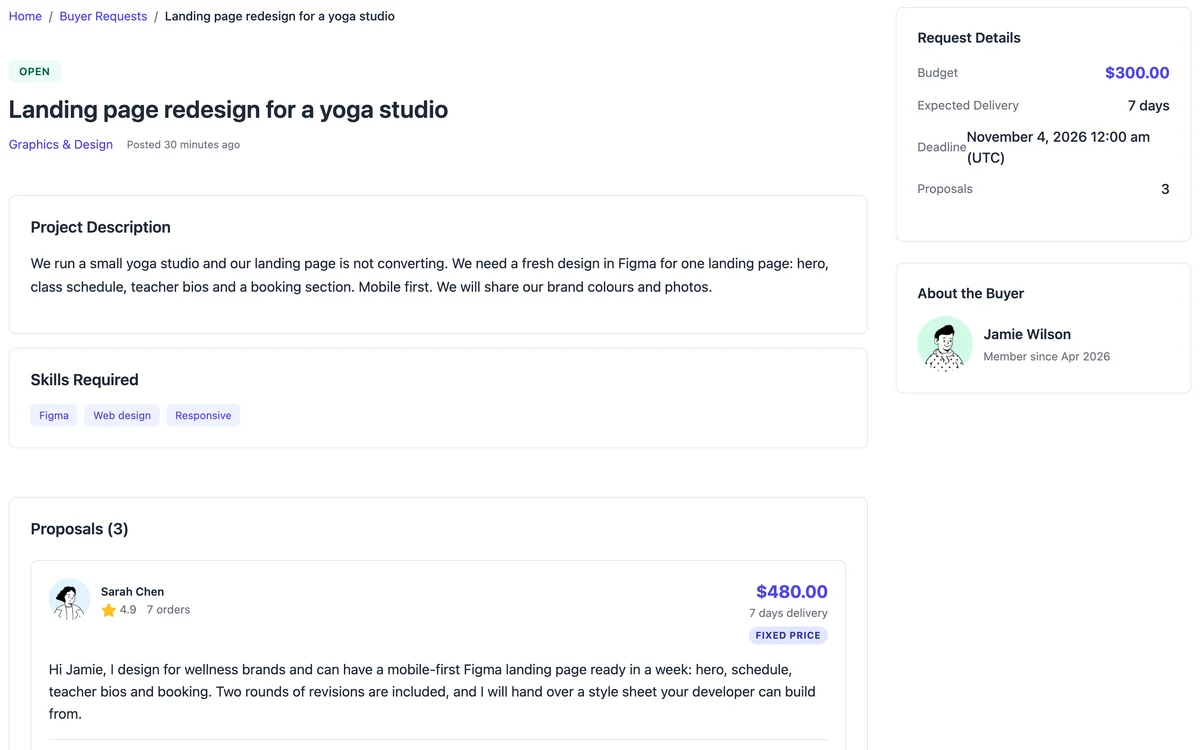Click the Proposals count value 3
The height and width of the screenshot is (750, 1200).
pyautogui.click(x=1165, y=189)
